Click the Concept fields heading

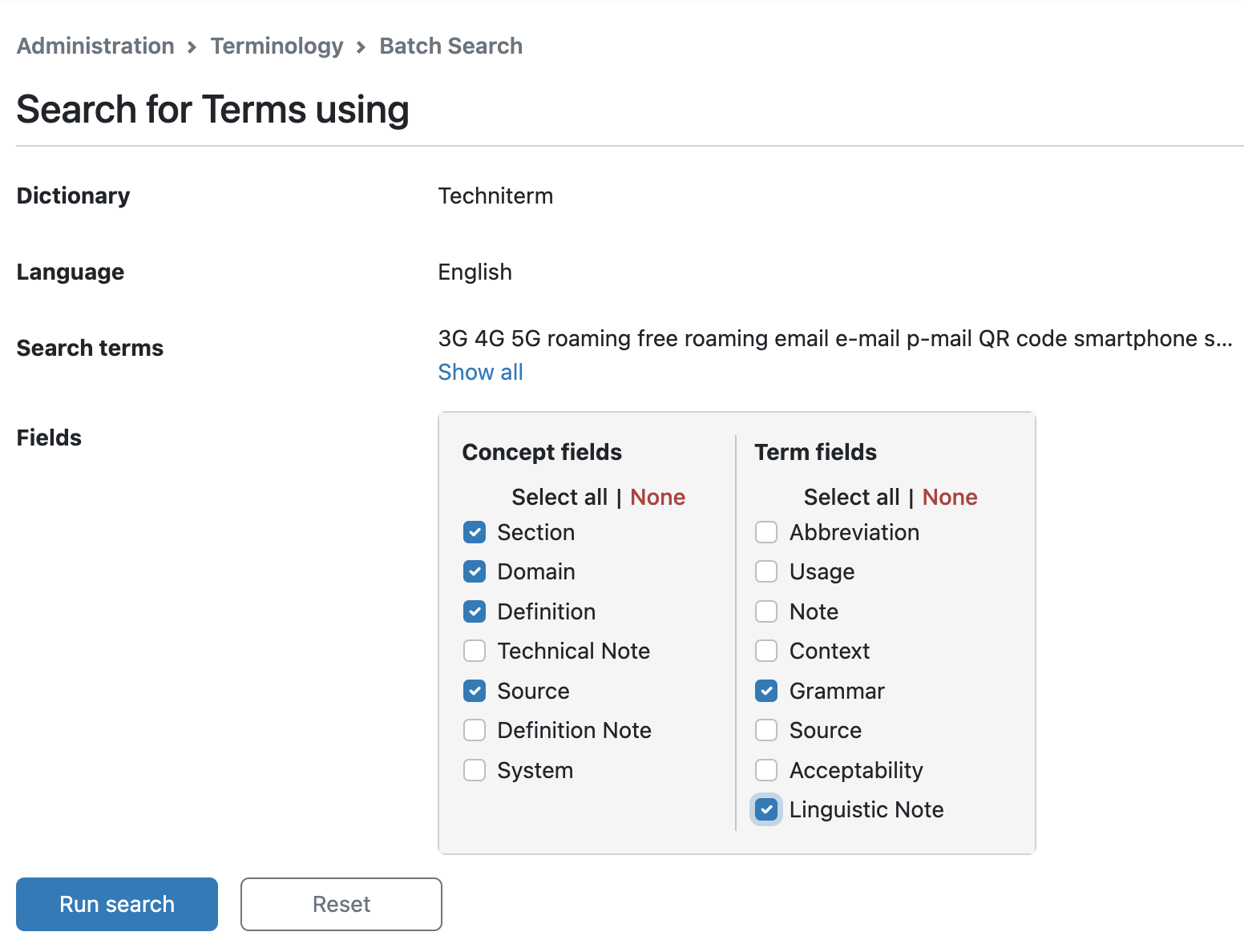coord(542,452)
